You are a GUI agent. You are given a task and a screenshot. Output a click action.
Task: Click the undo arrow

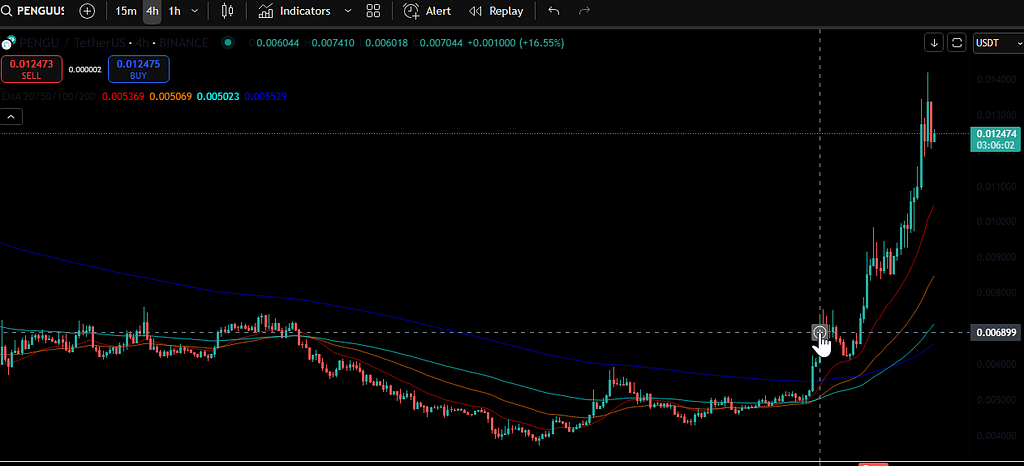pyautogui.click(x=554, y=11)
